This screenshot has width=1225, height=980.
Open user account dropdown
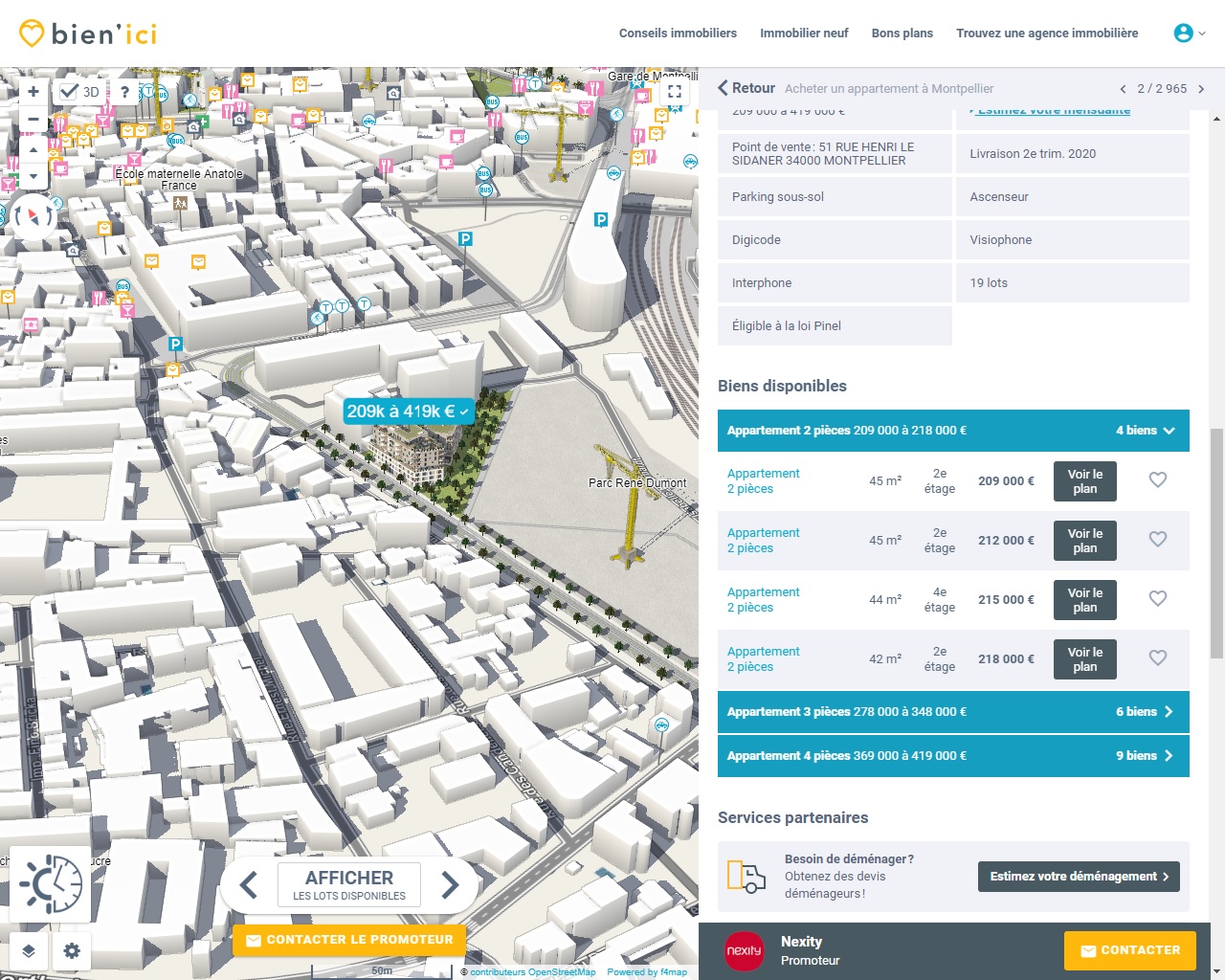1189,33
